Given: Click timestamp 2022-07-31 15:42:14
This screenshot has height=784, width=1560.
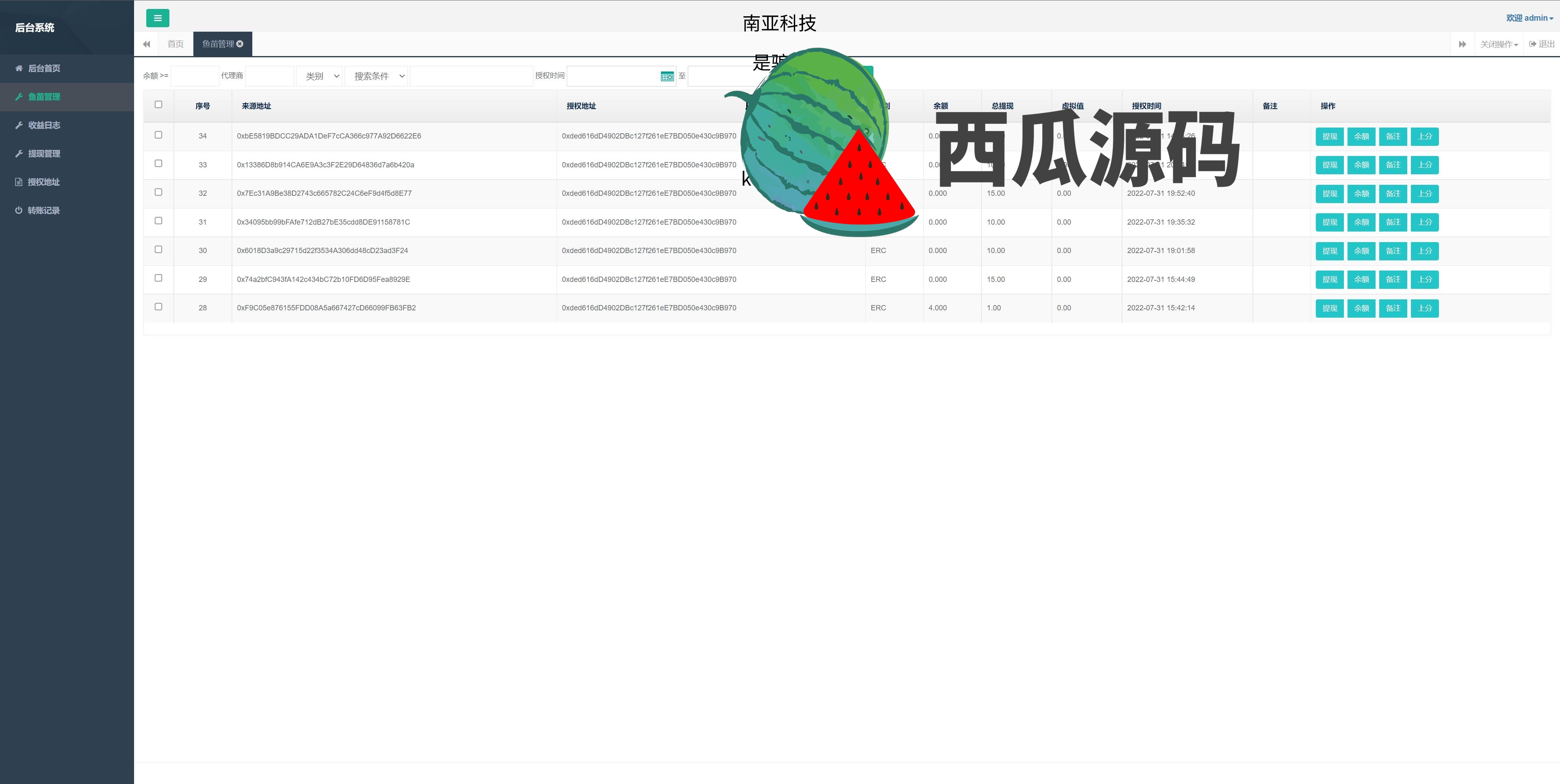Looking at the screenshot, I should pos(1161,308).
